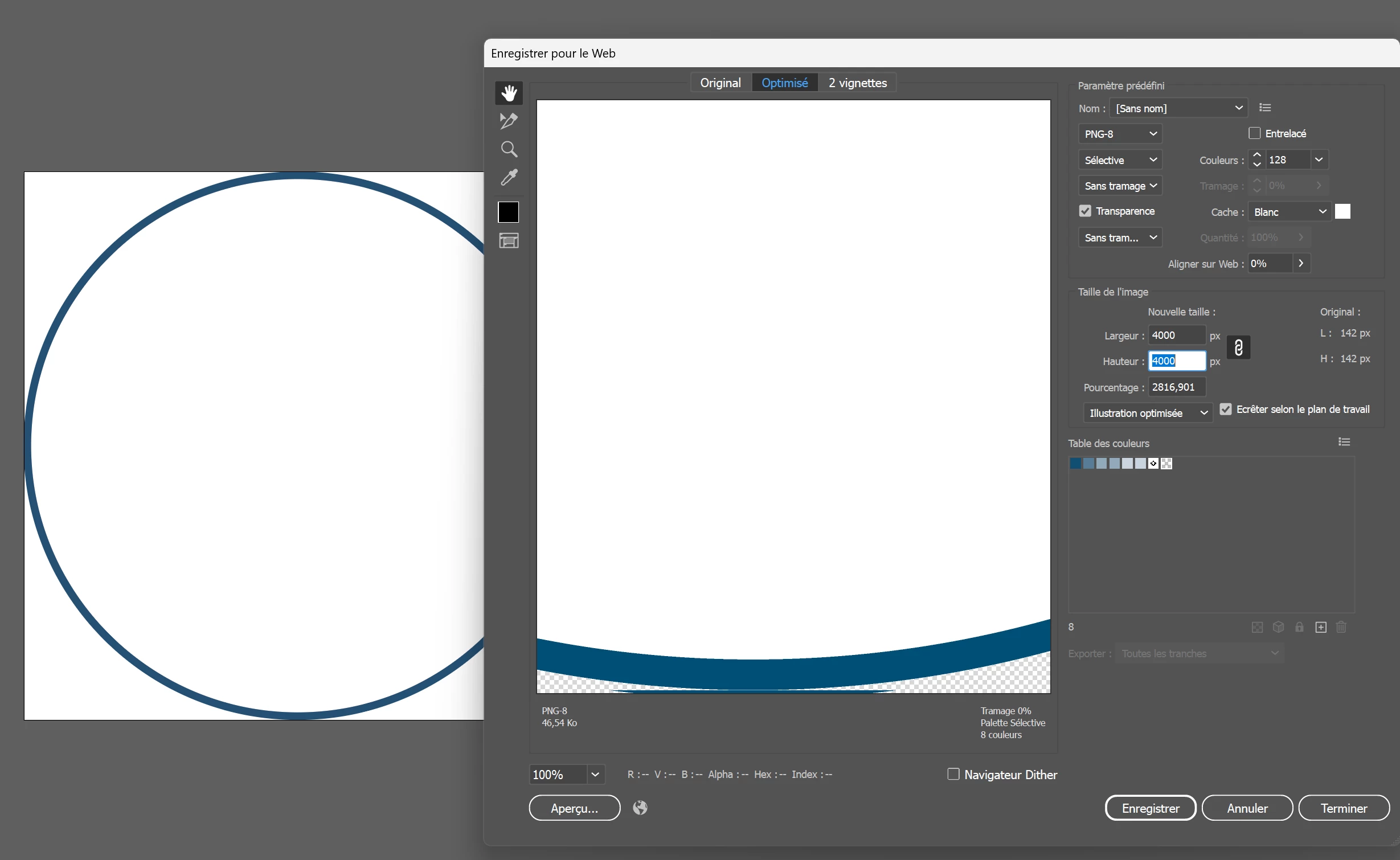Enable the Entrelacé checkbox
The image size is (1400, 860).
1254,133
